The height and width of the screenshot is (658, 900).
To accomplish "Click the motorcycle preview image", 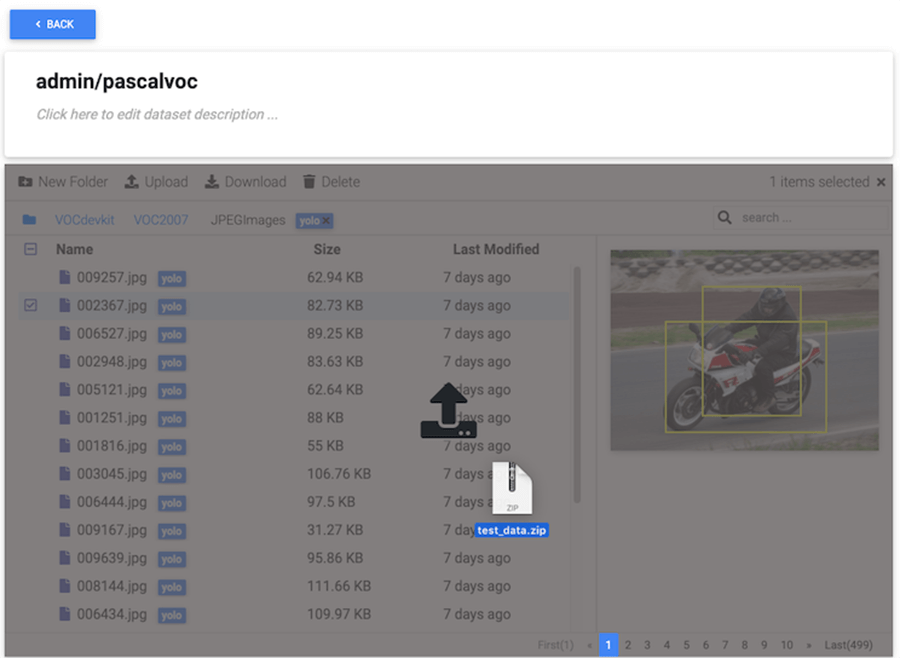I will point(744,349).
